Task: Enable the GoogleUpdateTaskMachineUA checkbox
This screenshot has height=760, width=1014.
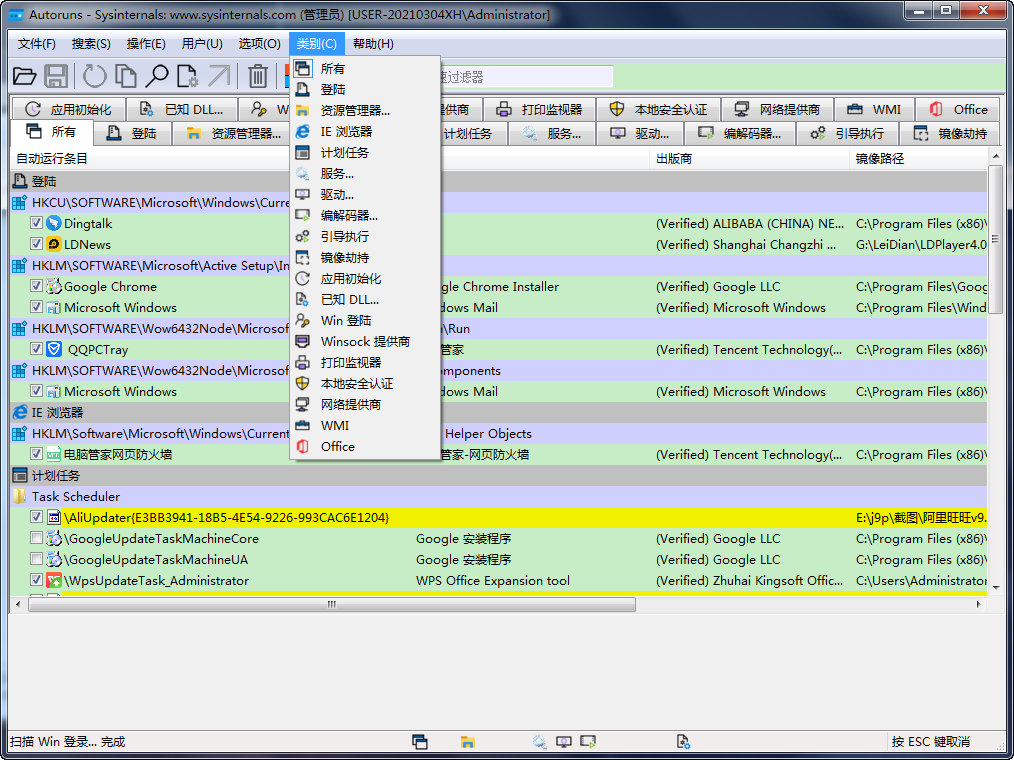Action: click(x=36, y=559)
